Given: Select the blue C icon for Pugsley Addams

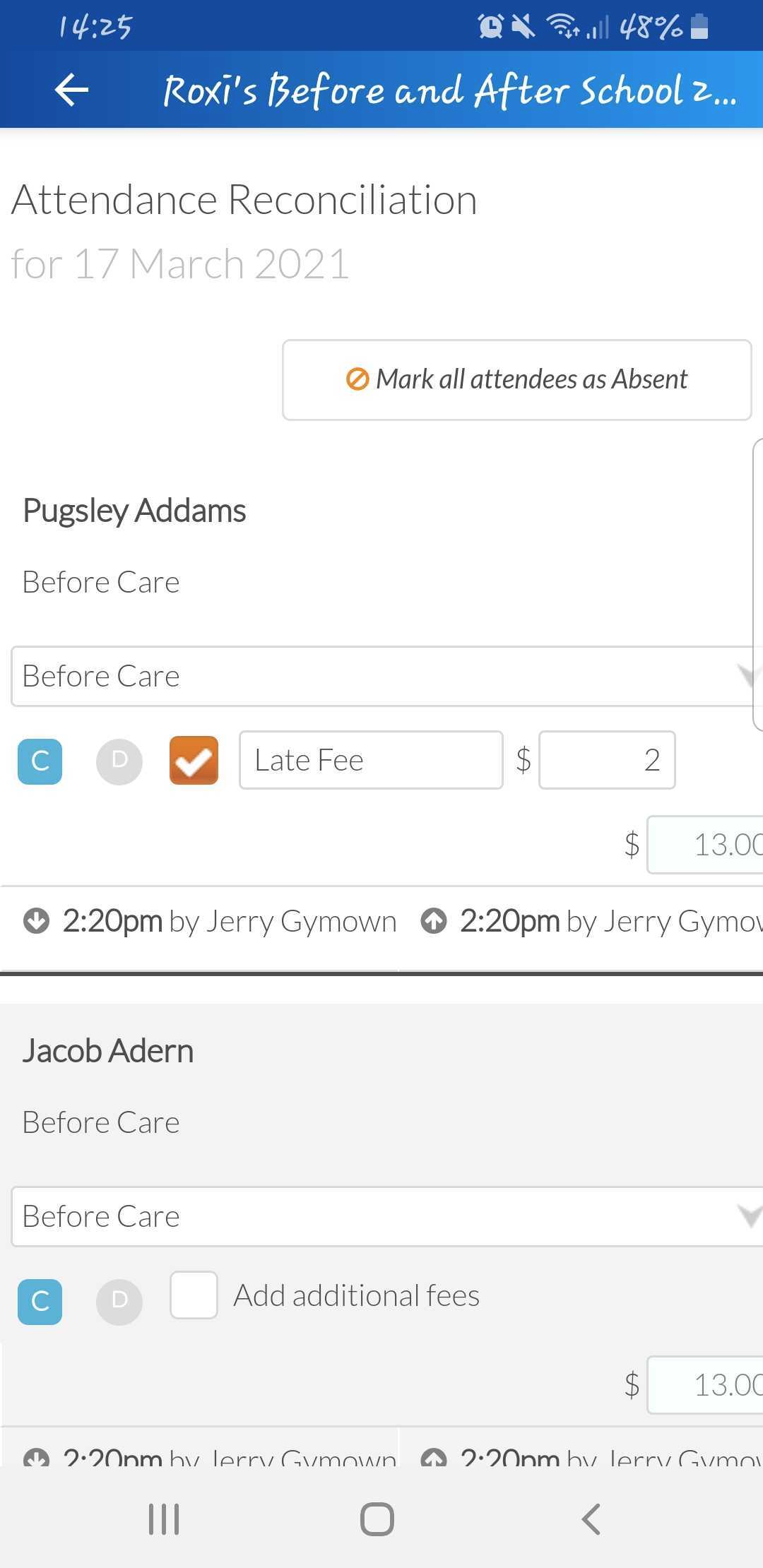Looking at the screenshot, I should tap(40, 761).
